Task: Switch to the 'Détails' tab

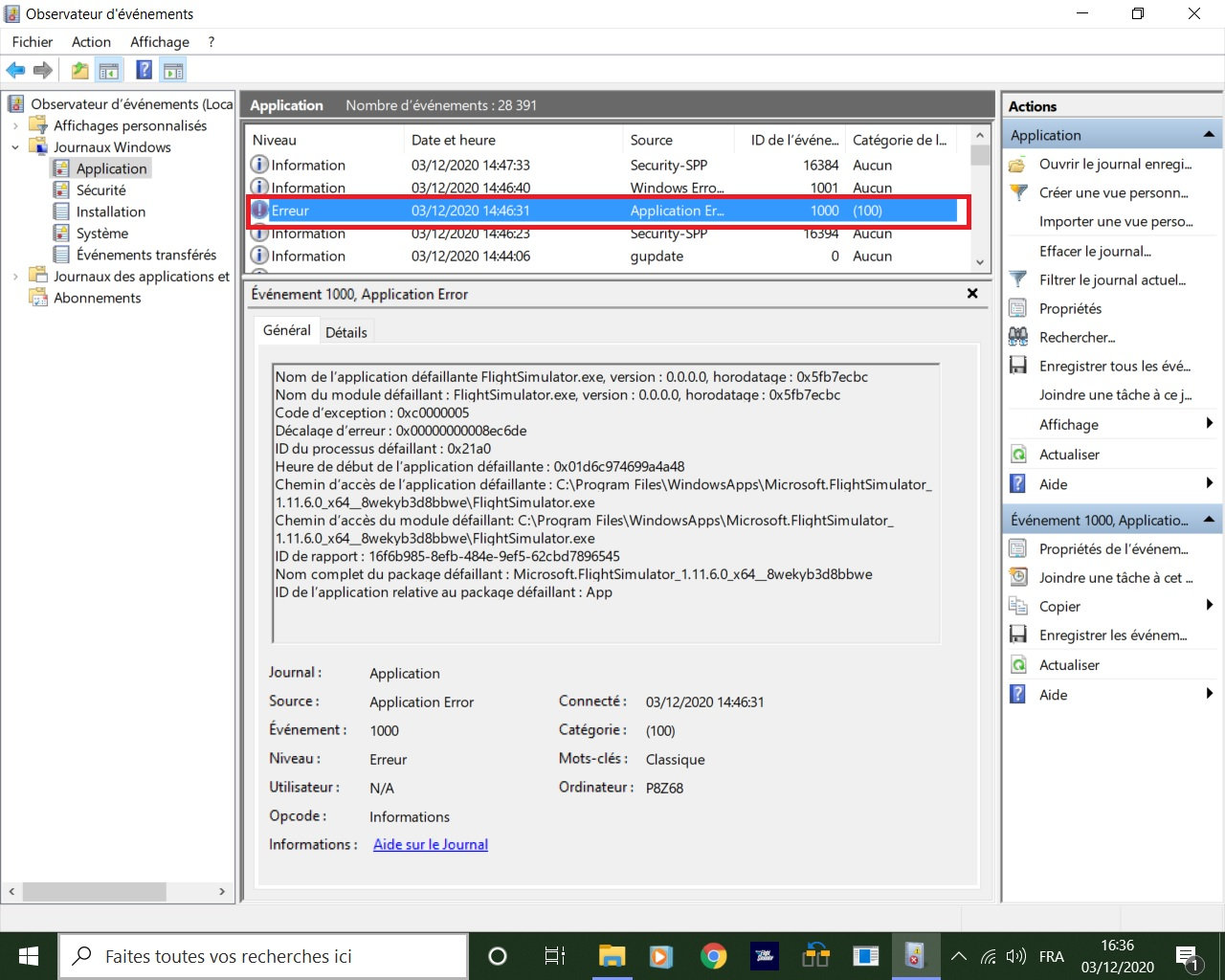Action: click(x=345, y=332)
